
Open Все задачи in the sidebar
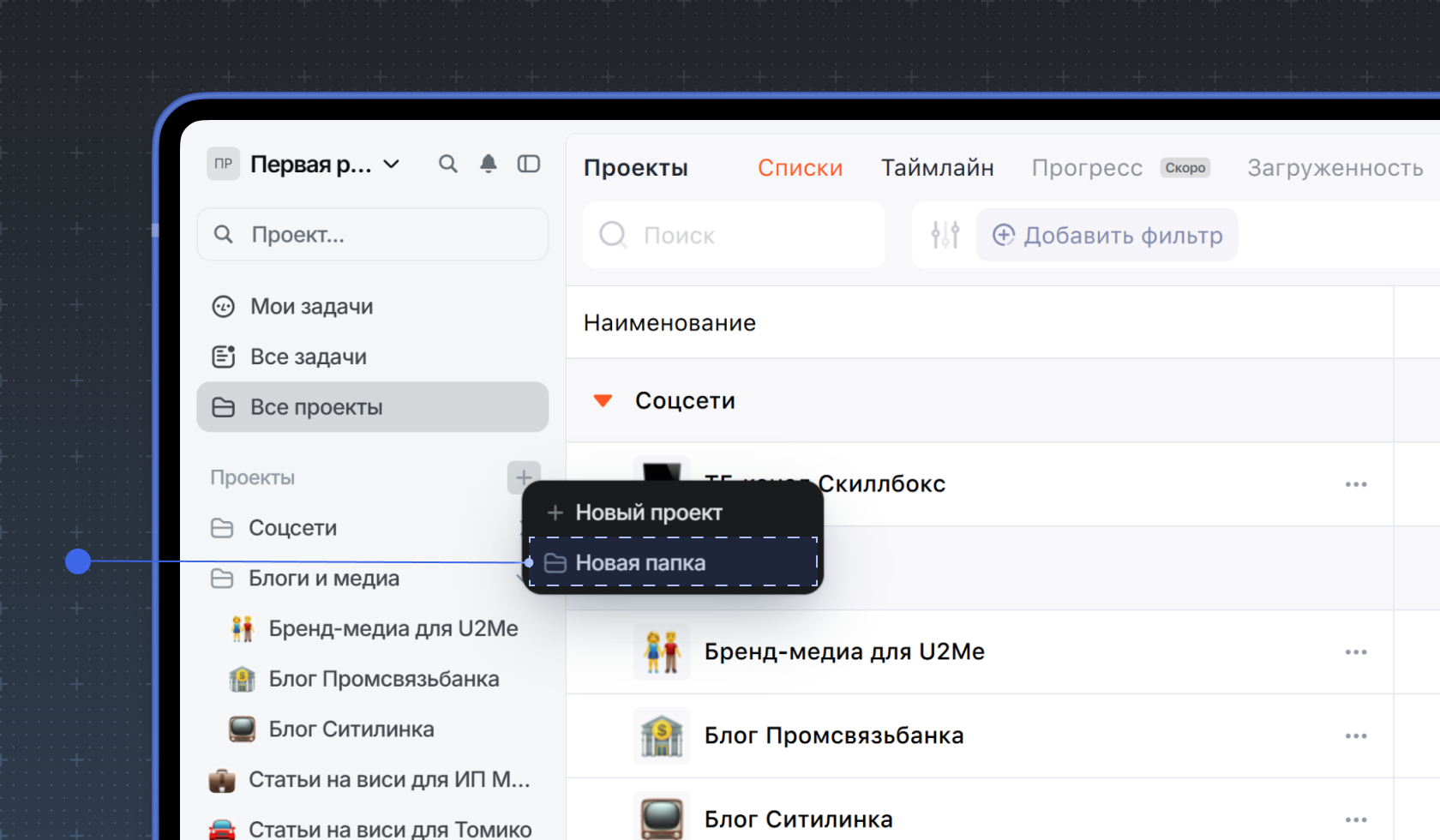click(x=308, y=357)
